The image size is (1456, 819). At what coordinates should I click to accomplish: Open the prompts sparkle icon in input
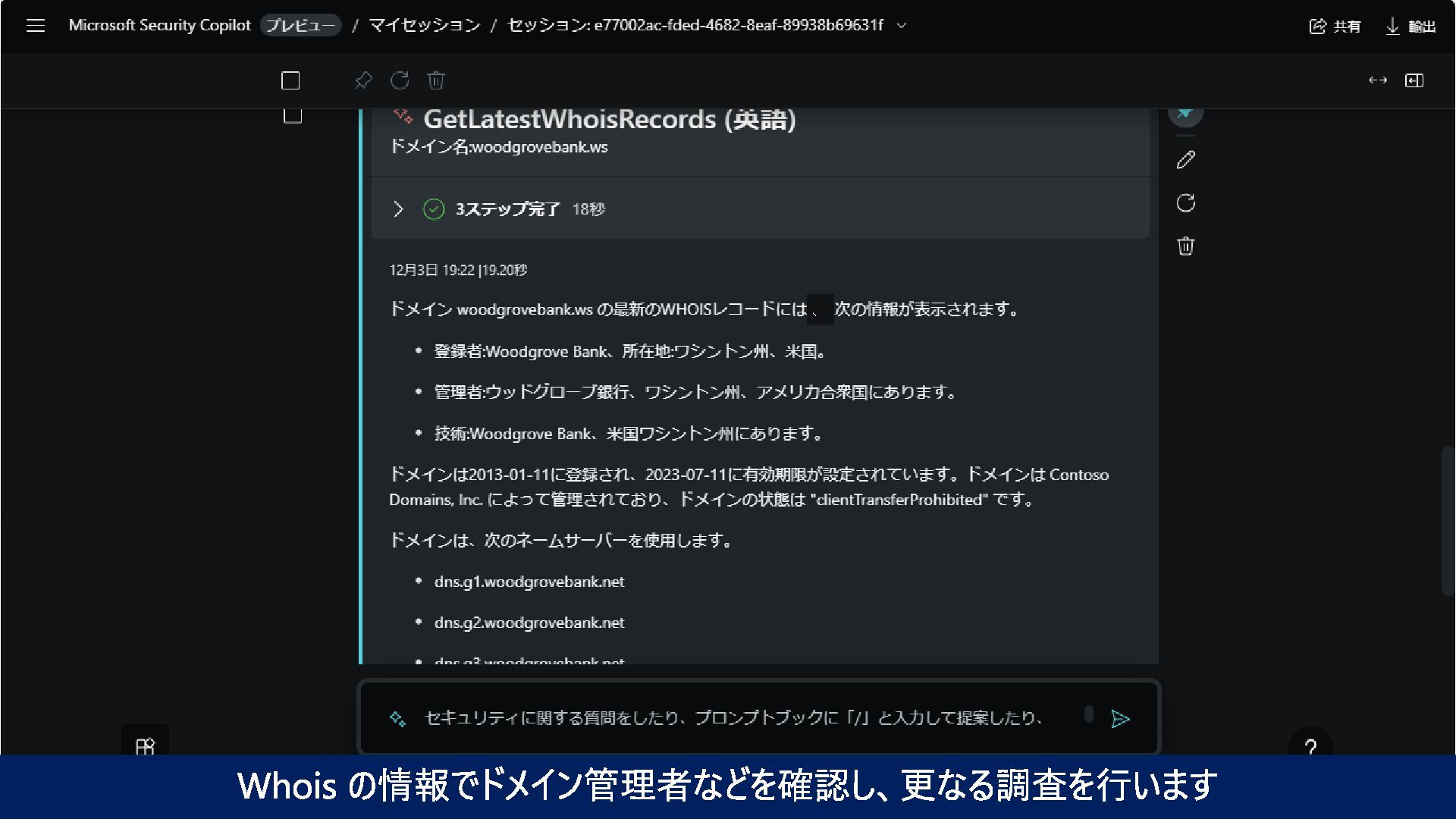point(397,719)
